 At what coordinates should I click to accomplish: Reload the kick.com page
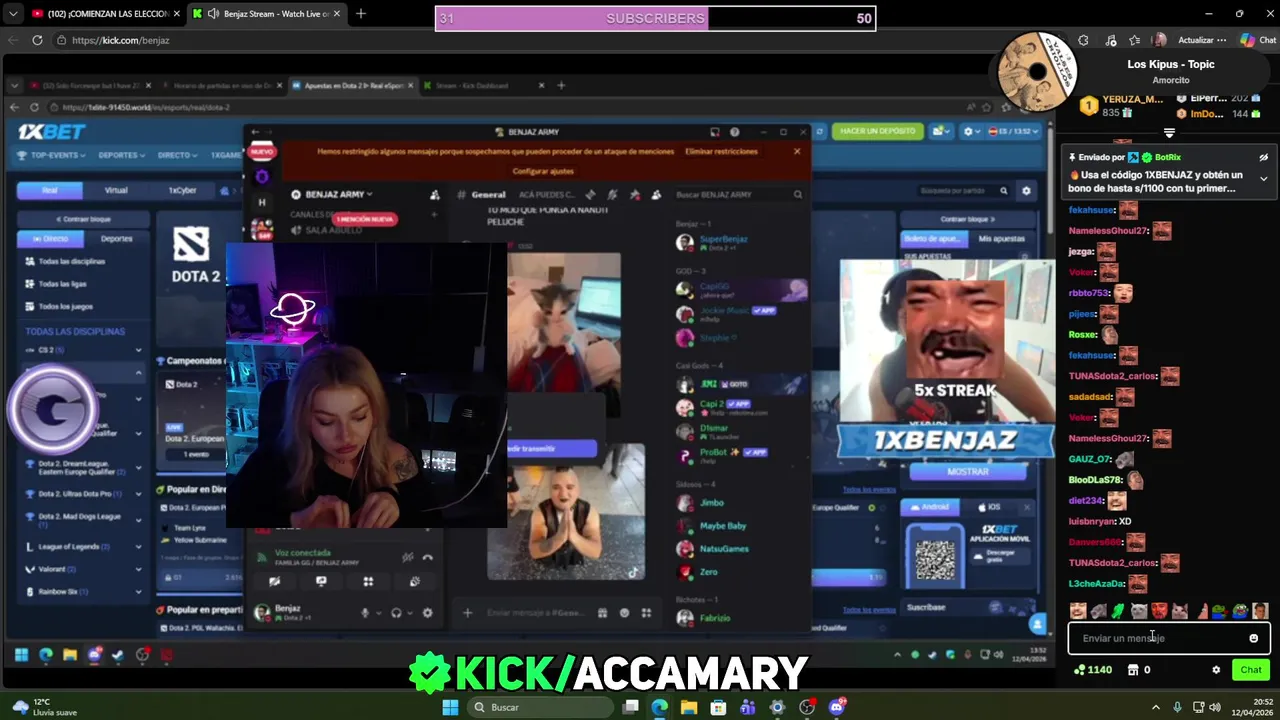point(37,40)
